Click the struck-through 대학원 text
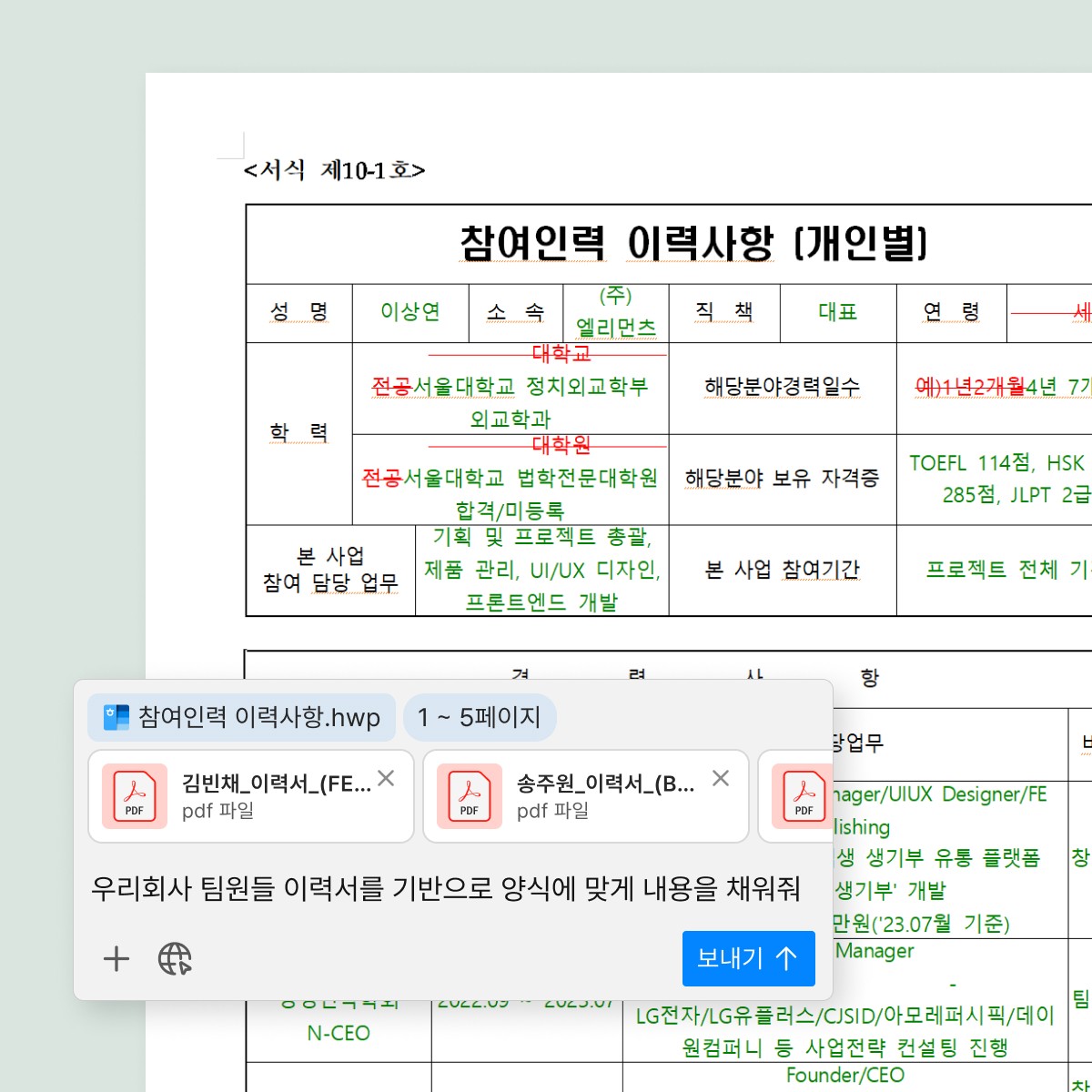 (561, 445)
